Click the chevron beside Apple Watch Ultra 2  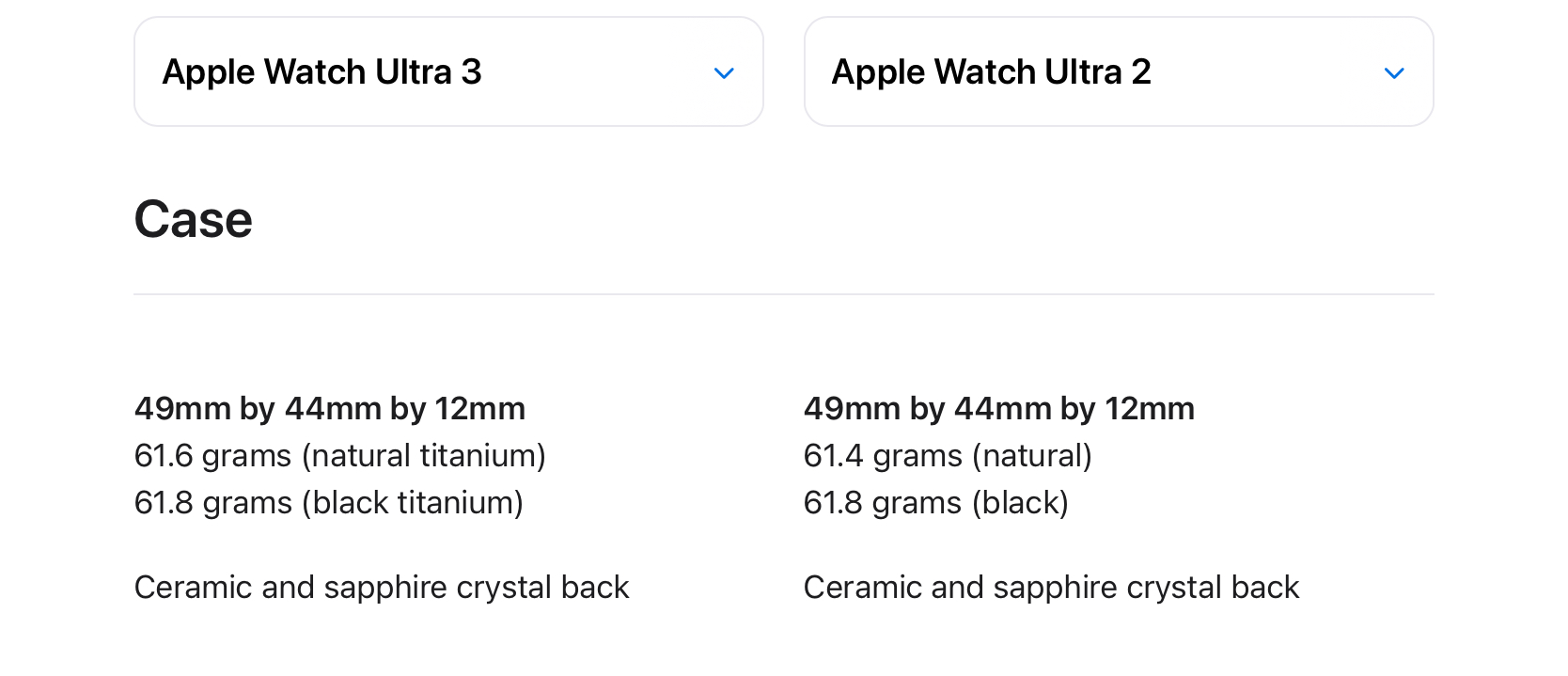pos(1394,73)
